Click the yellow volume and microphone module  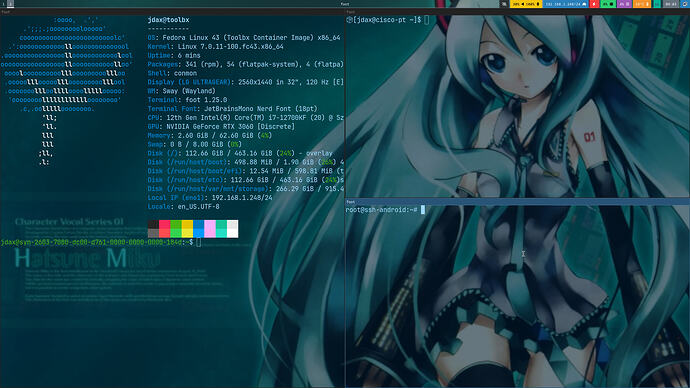(x=526, y=4)
